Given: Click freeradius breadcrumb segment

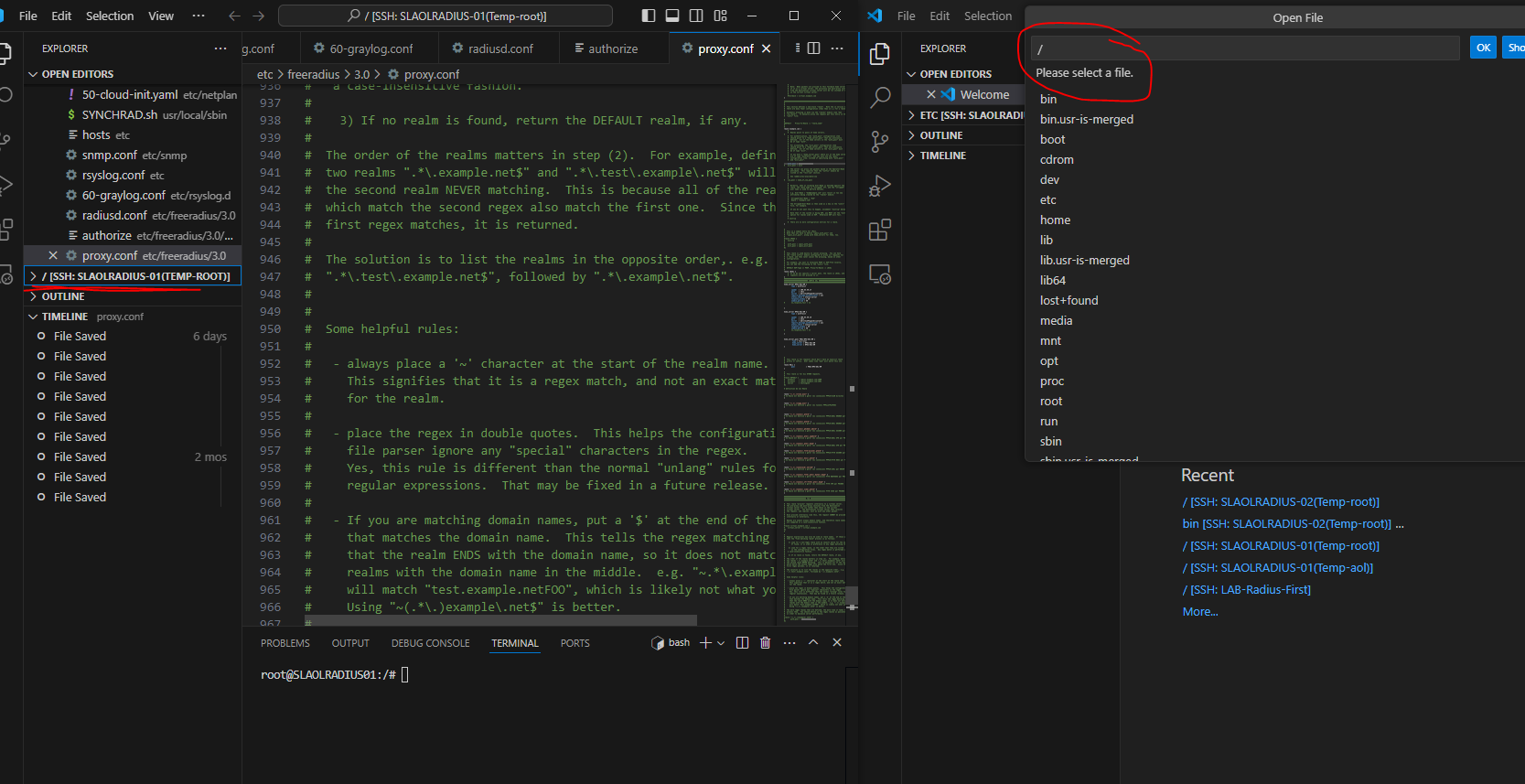Looking at the screenshot, I should tap(313, 74).
